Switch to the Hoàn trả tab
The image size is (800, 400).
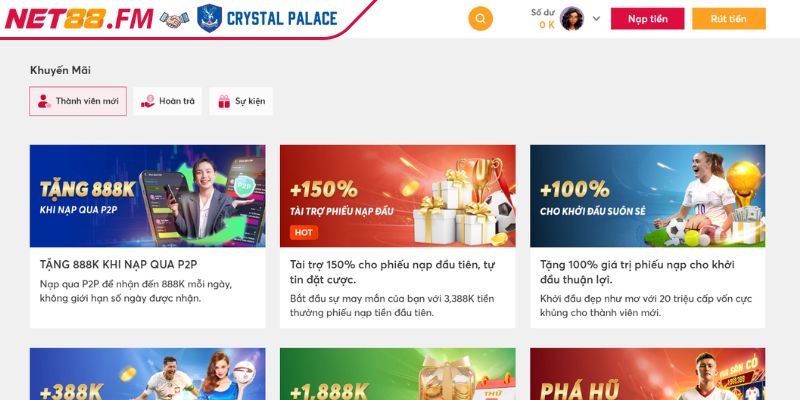click(x=167, y=101)
